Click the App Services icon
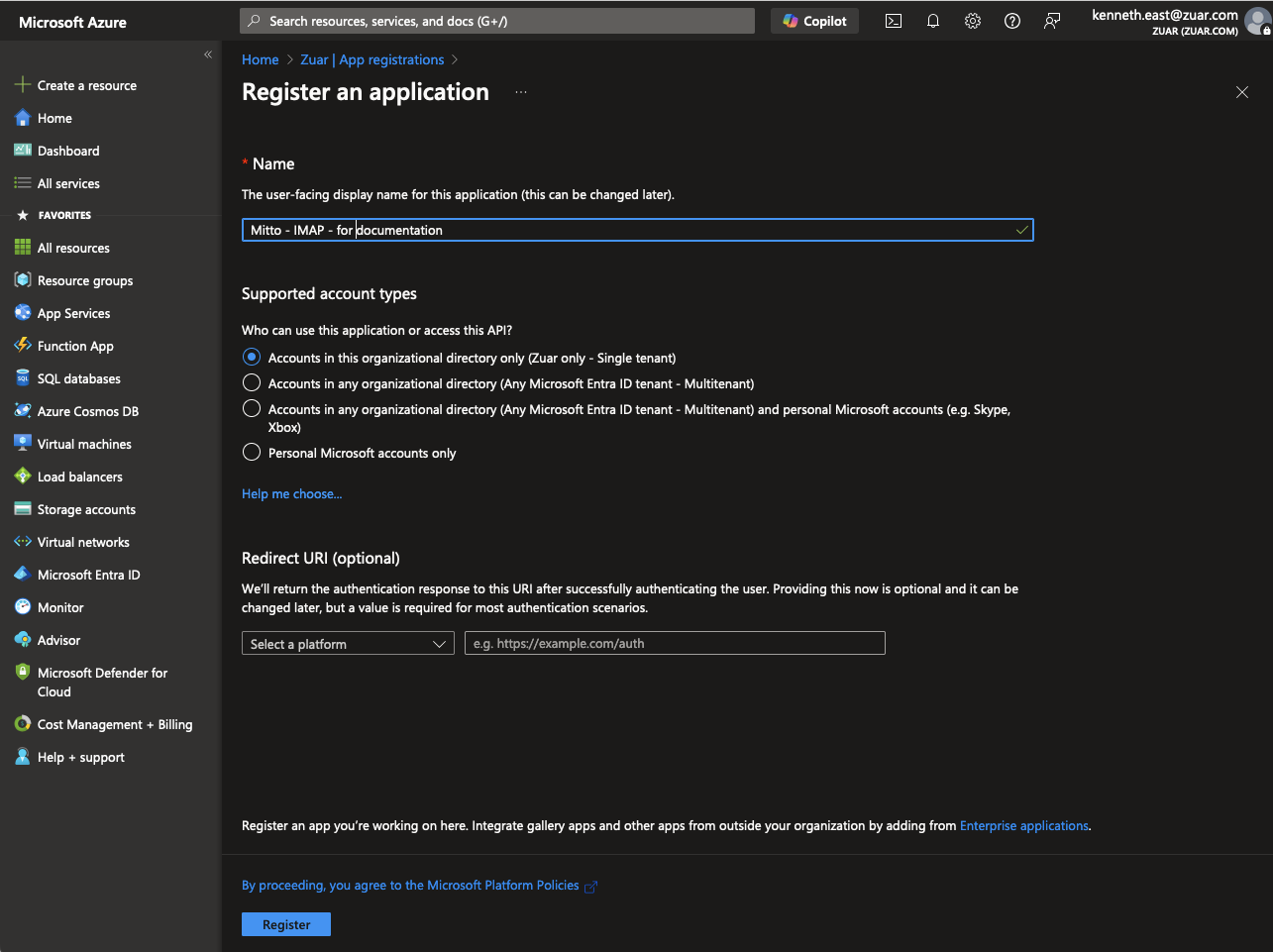Screen dimensions: 1273x952 (x=22, y=313)
